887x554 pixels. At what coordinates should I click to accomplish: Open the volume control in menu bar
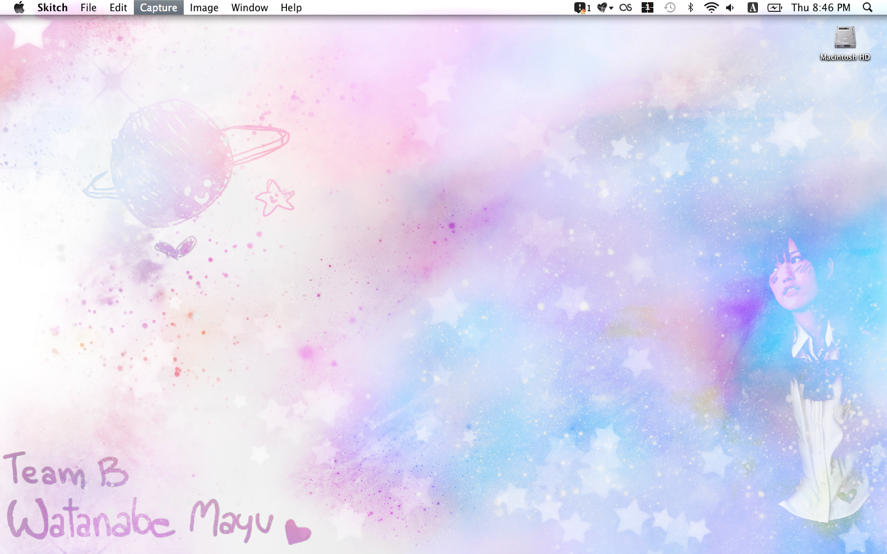pyautogui.click(x=730, y=7)
